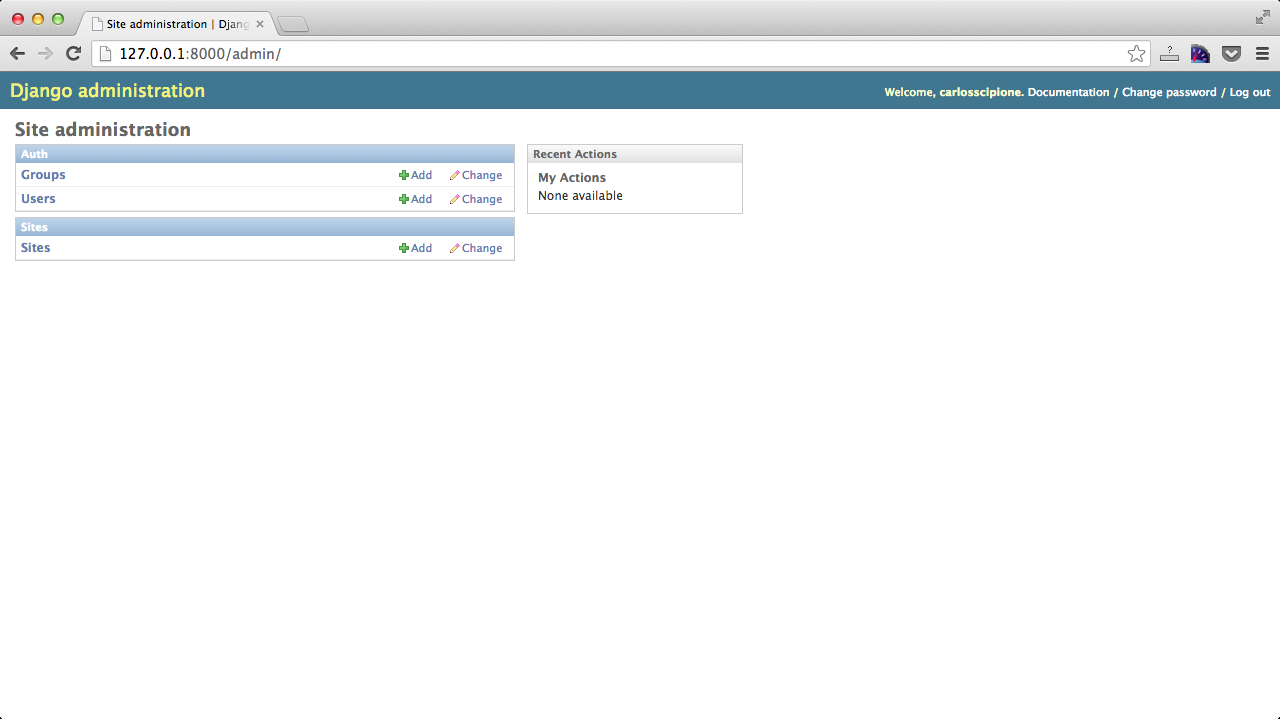
Task: Open the Groups model link
Action: coord(43,175)
